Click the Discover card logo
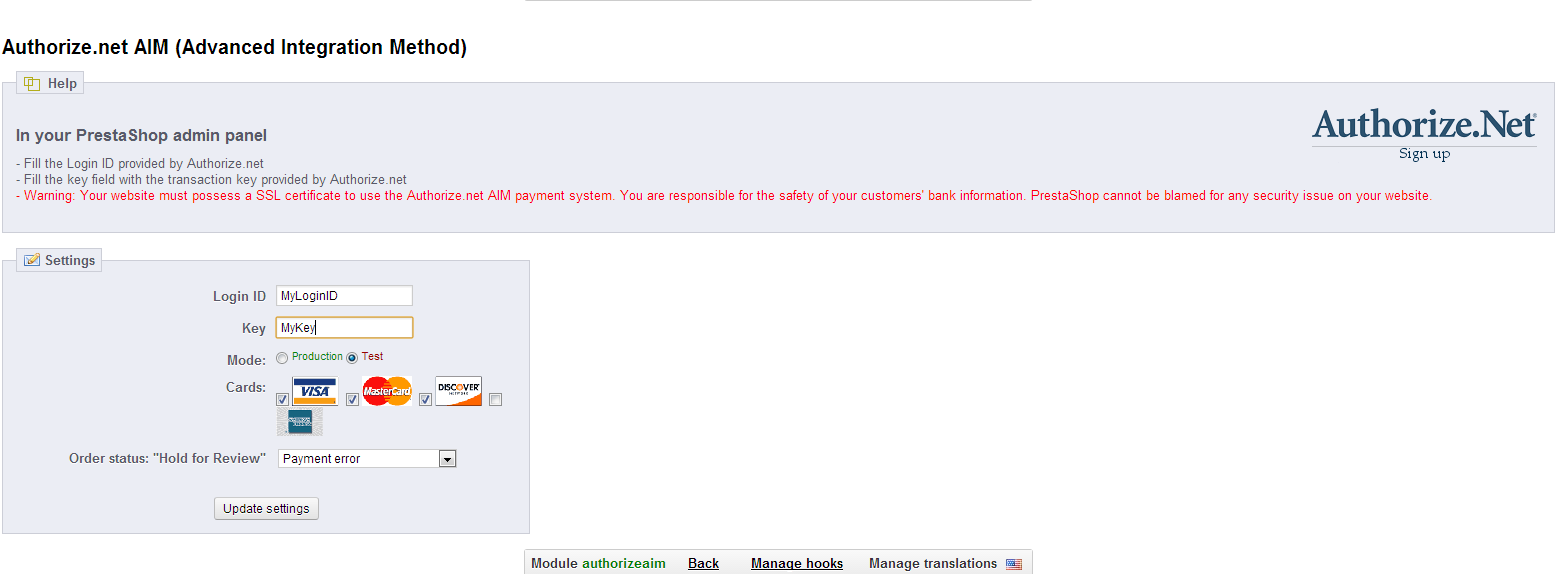The width and height of the screenshot is (1563, 574). click(x=459, y=391)
